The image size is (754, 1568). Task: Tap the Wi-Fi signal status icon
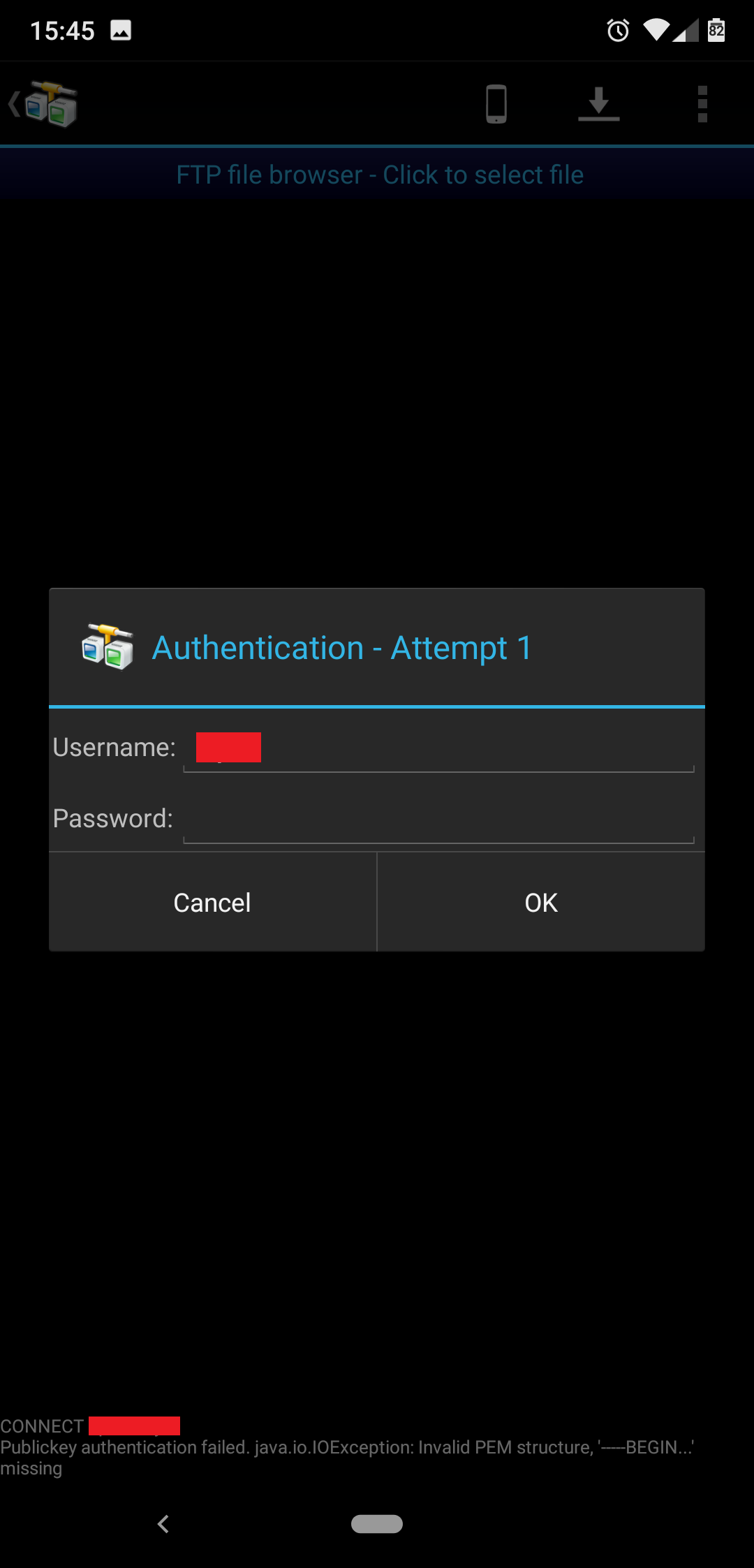tap(656, 30)
